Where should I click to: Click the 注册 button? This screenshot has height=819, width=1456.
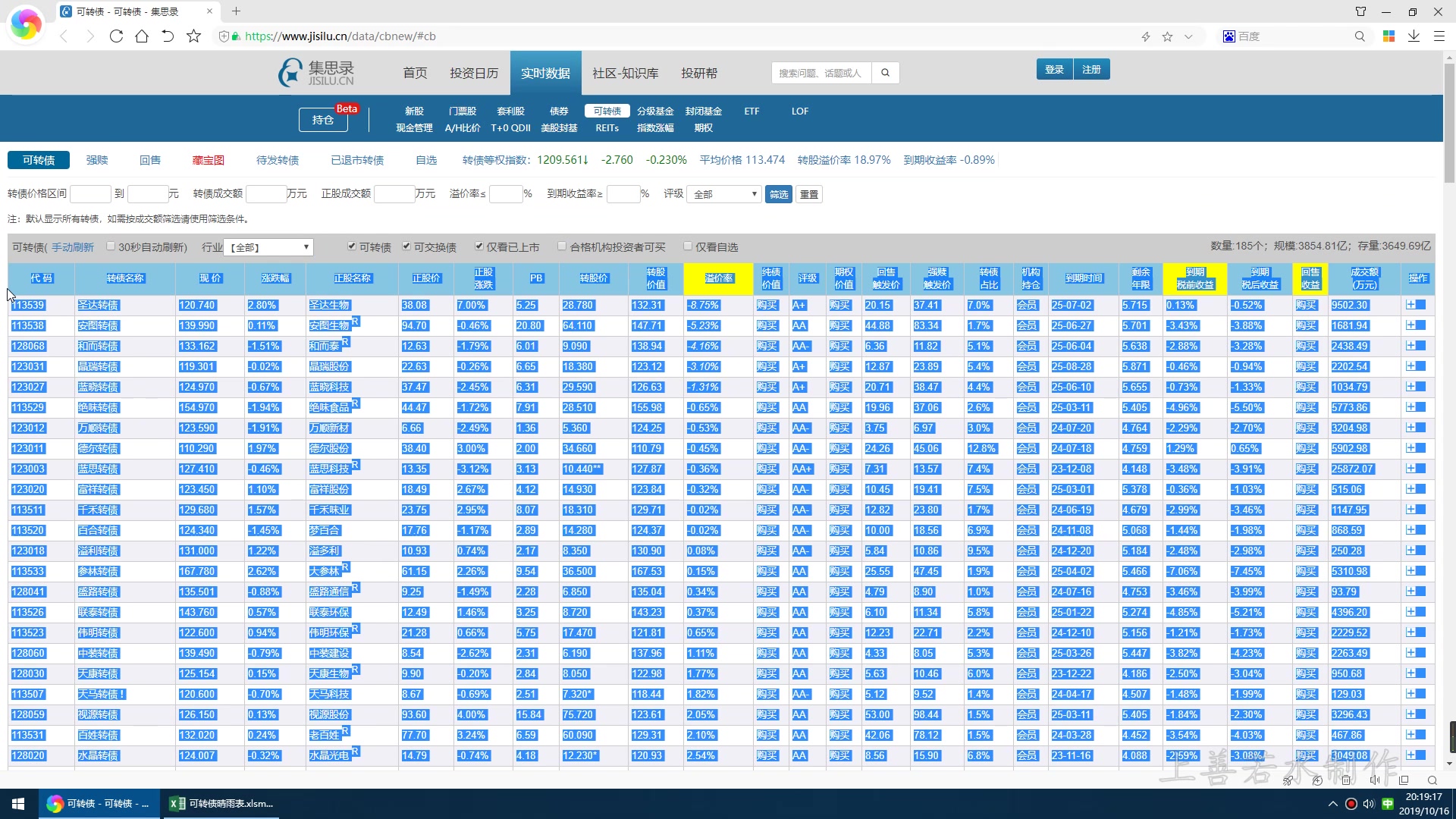pyautogui.click(x=1091, y=69)
